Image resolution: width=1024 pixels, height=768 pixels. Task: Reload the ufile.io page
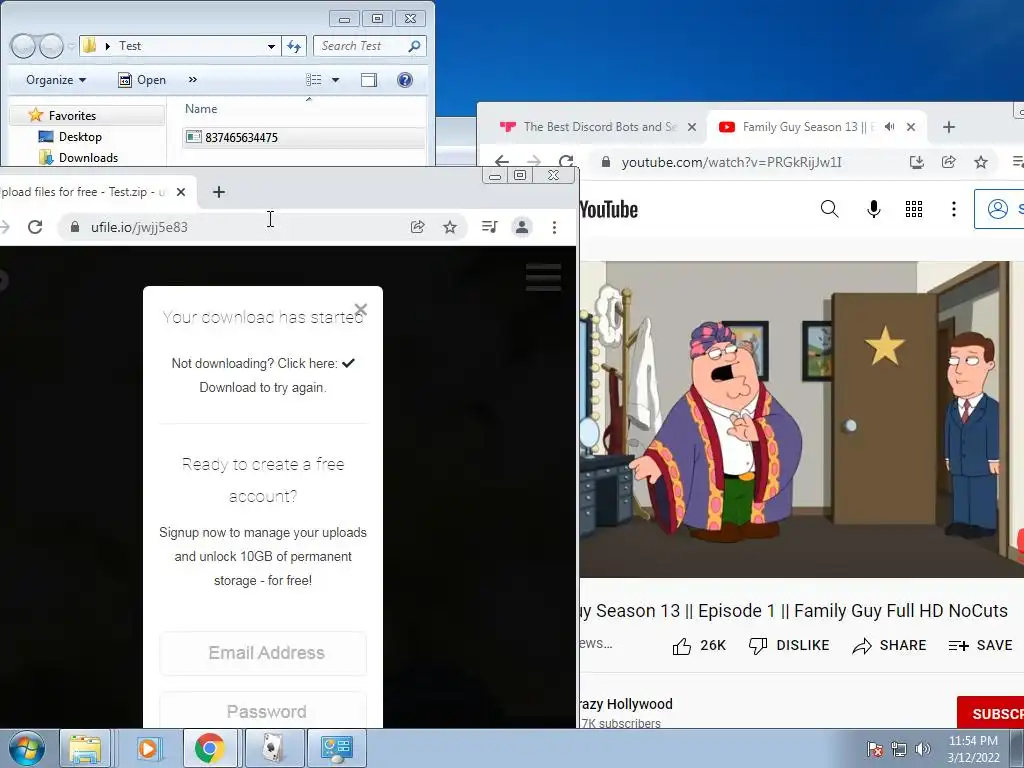[x=35, y=227]
